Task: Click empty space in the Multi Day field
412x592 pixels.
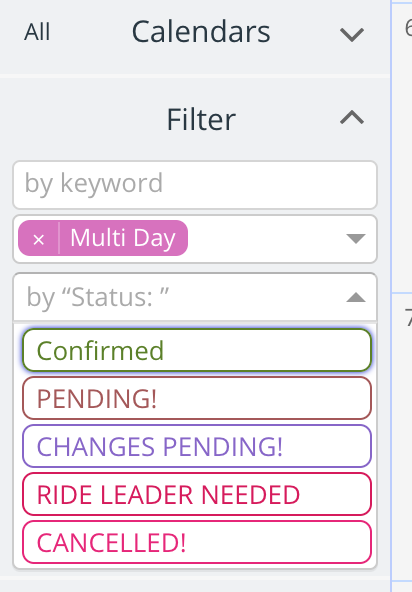Action: pyautogui.click(x=264, y=239)
